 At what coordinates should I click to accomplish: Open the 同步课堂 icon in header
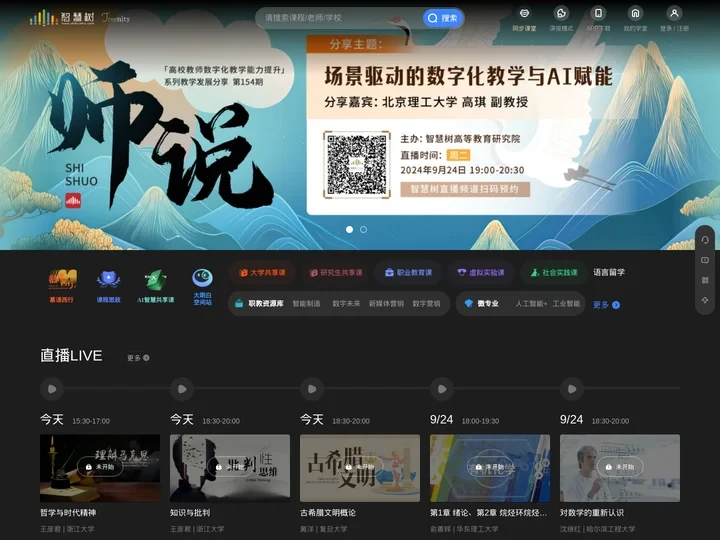(x=524, y=13)
